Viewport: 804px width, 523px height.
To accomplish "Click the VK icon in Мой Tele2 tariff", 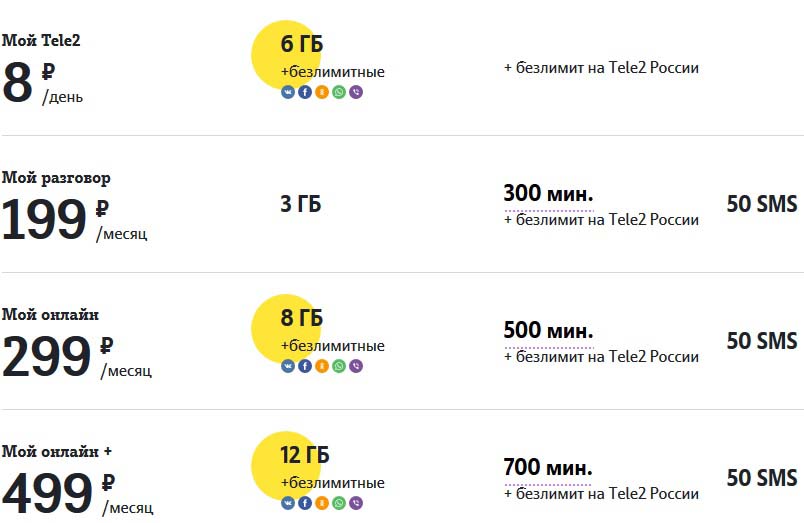I will 288,92.
